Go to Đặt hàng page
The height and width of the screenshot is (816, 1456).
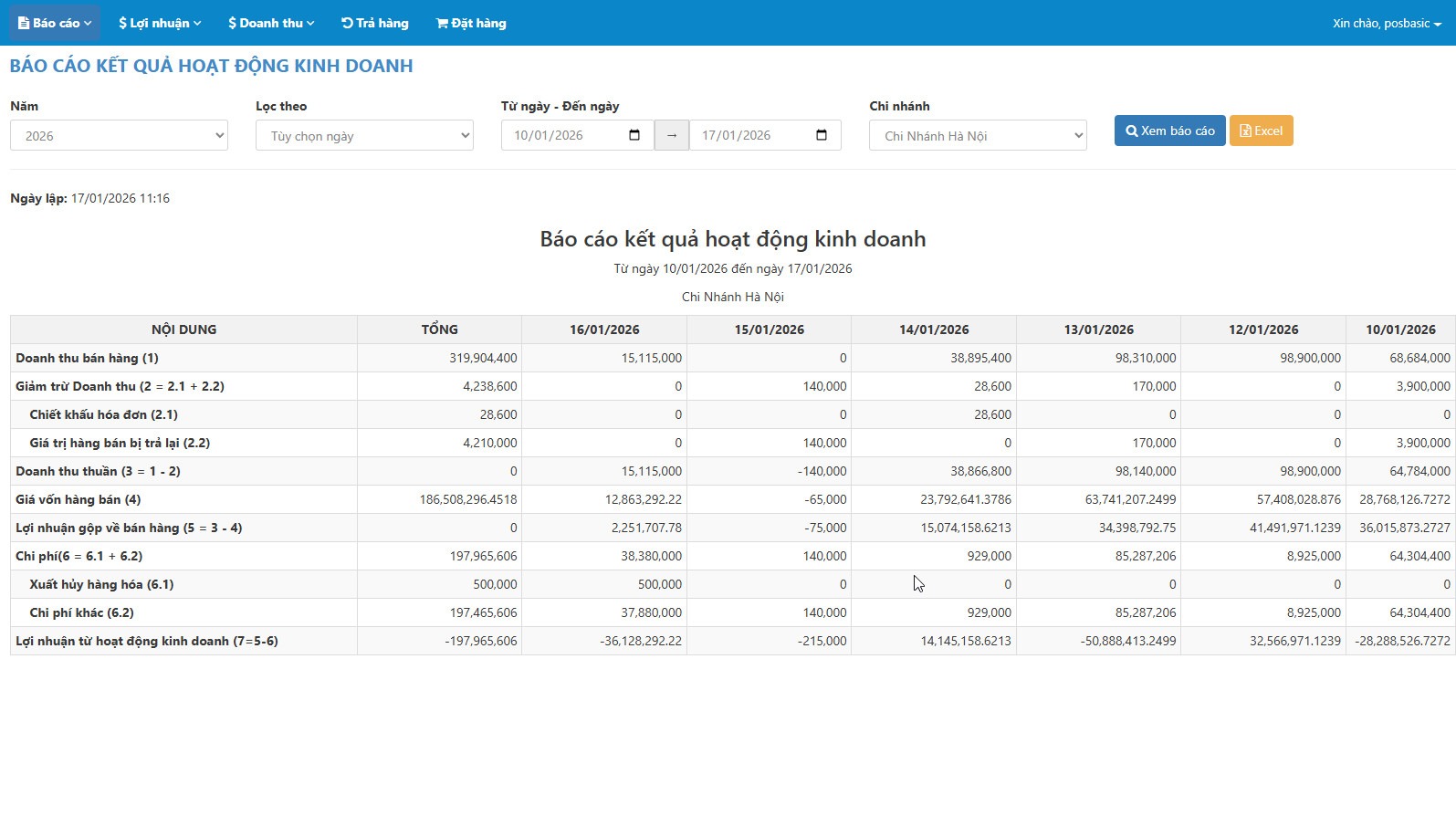click(471, 23)
